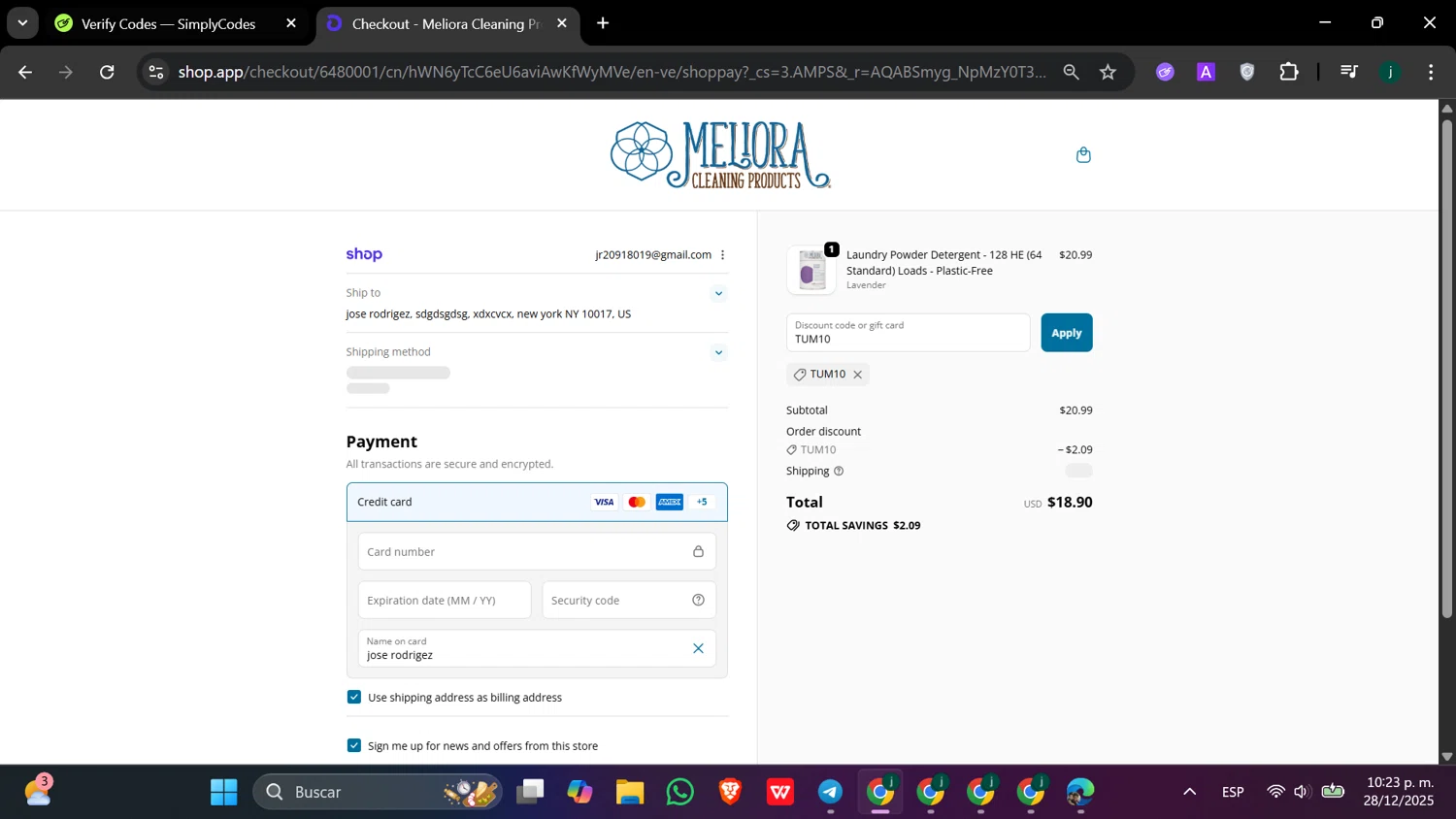Open File Explorer from the taskbar
The height and width of the screenshot is (819, 1456).
click(x=630, y=792)
